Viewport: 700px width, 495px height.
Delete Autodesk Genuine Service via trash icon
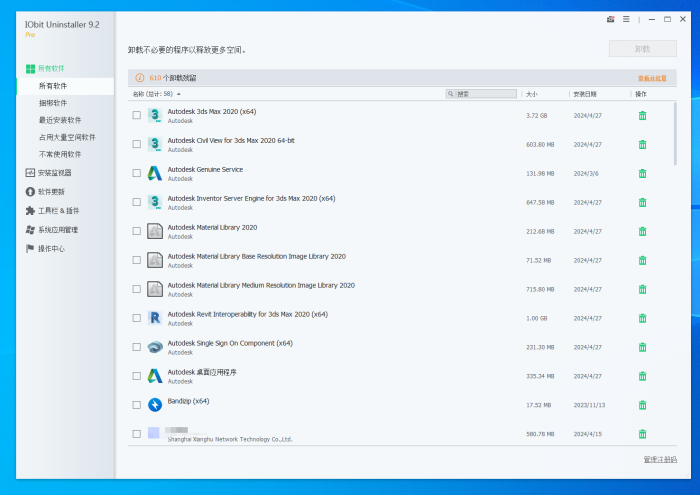tap(642, 173)
